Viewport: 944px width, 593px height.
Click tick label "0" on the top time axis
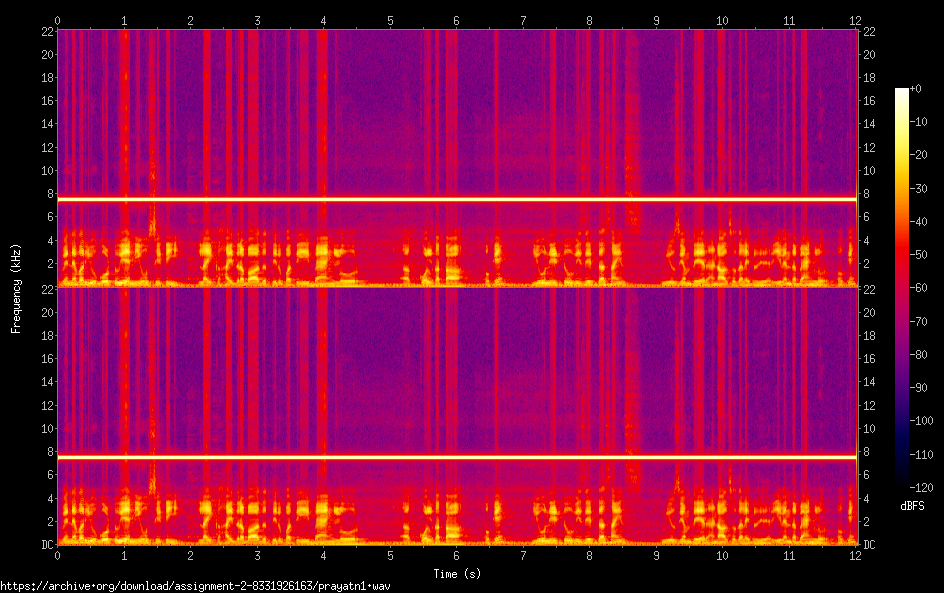click(57, 21)
